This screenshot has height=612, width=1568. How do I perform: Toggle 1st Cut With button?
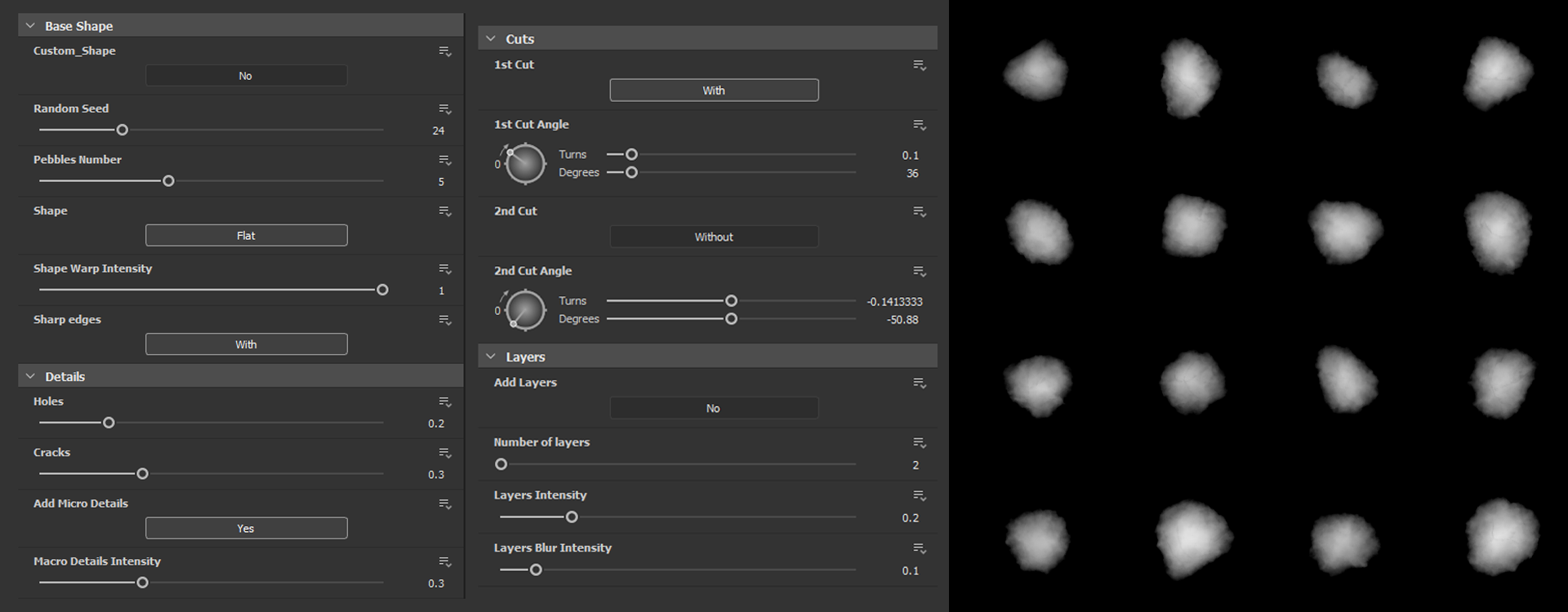click(714, 91)
